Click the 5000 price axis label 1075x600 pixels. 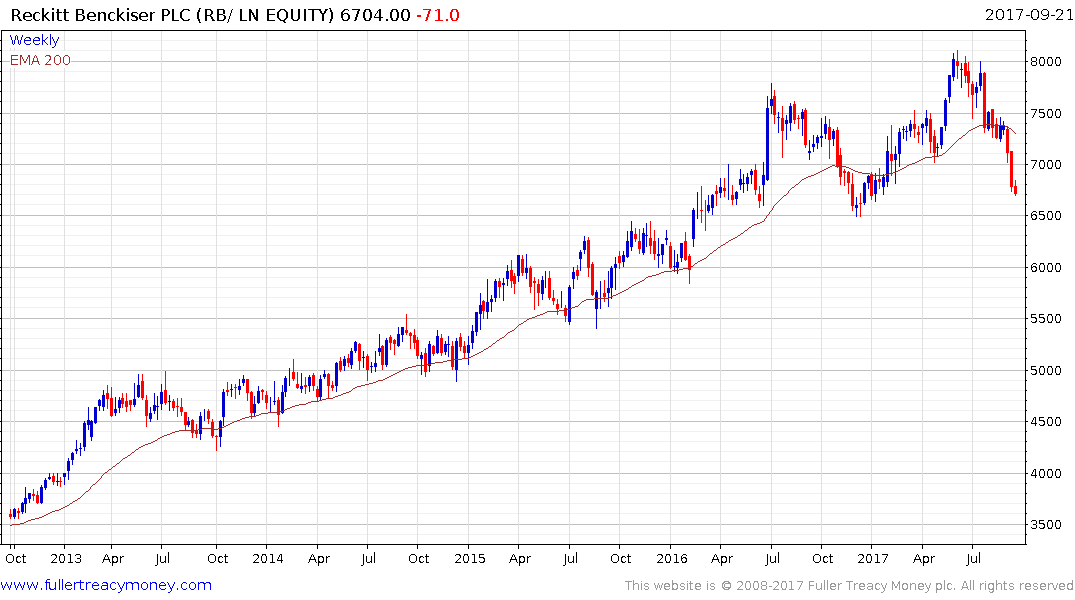[x=1046, y=370]
